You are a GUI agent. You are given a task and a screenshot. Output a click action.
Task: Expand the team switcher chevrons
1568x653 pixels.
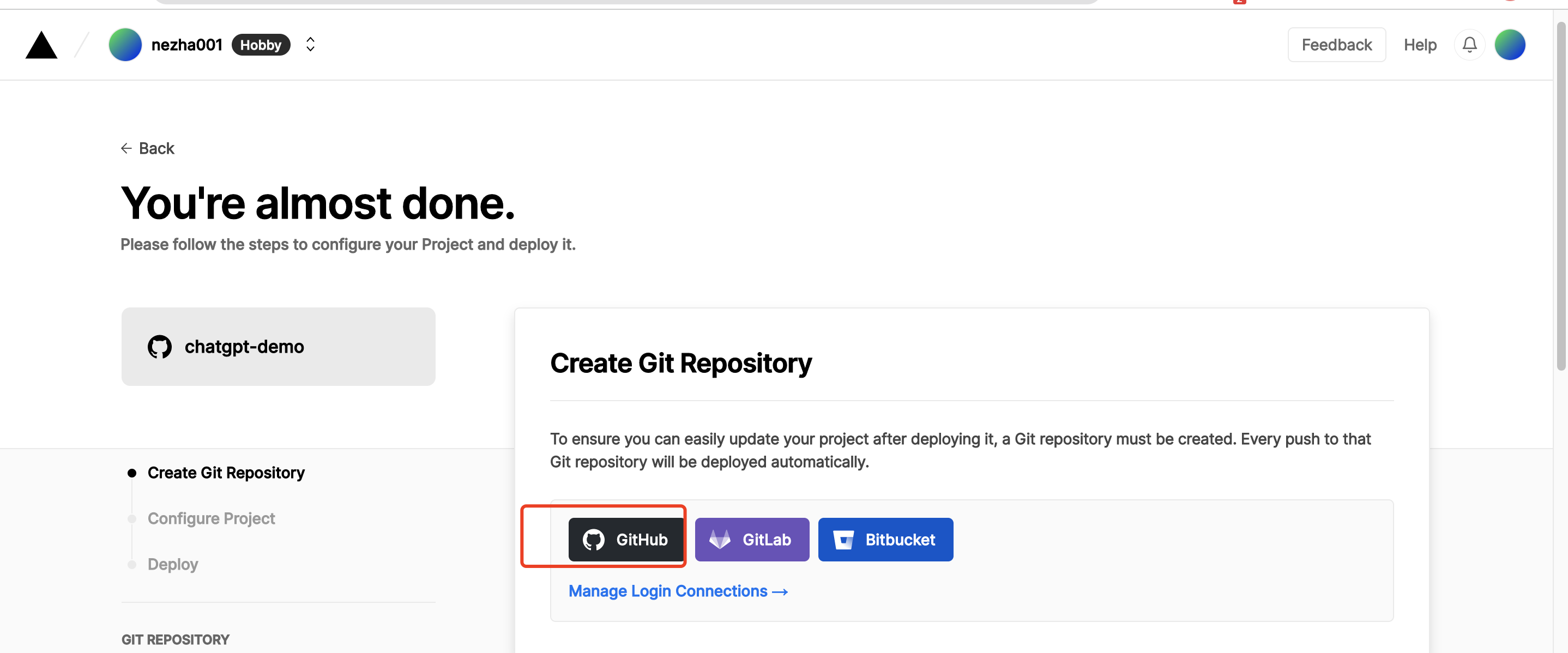tap(310, 45)
